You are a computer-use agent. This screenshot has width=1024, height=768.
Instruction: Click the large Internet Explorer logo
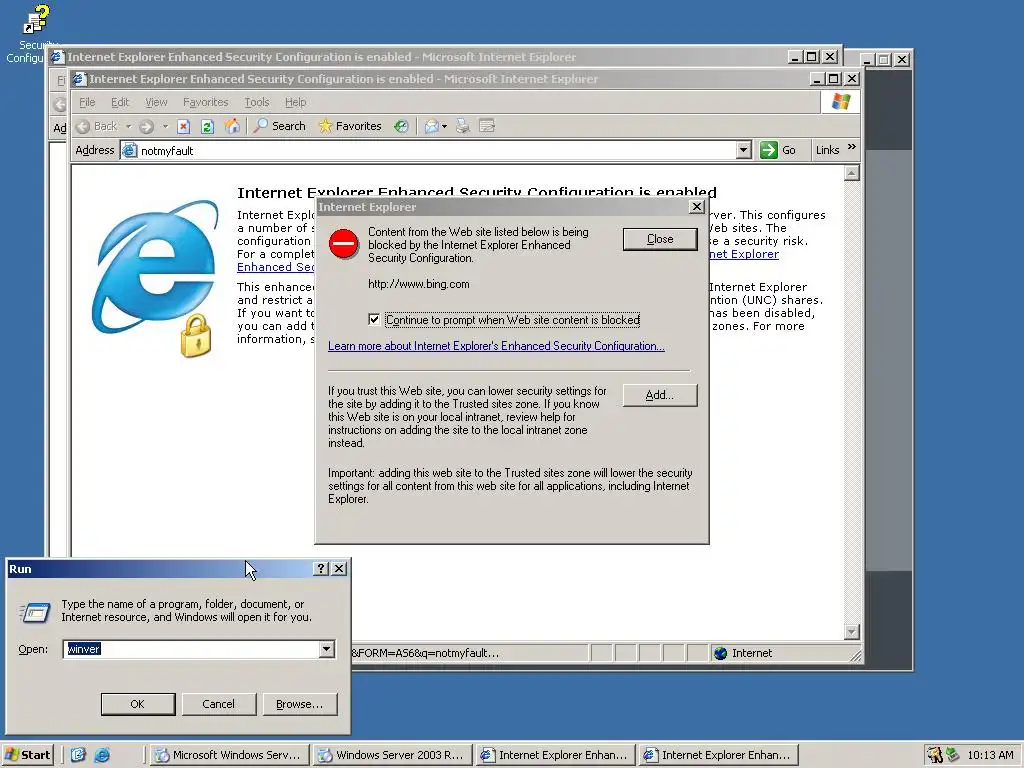(x=156, y=277)
